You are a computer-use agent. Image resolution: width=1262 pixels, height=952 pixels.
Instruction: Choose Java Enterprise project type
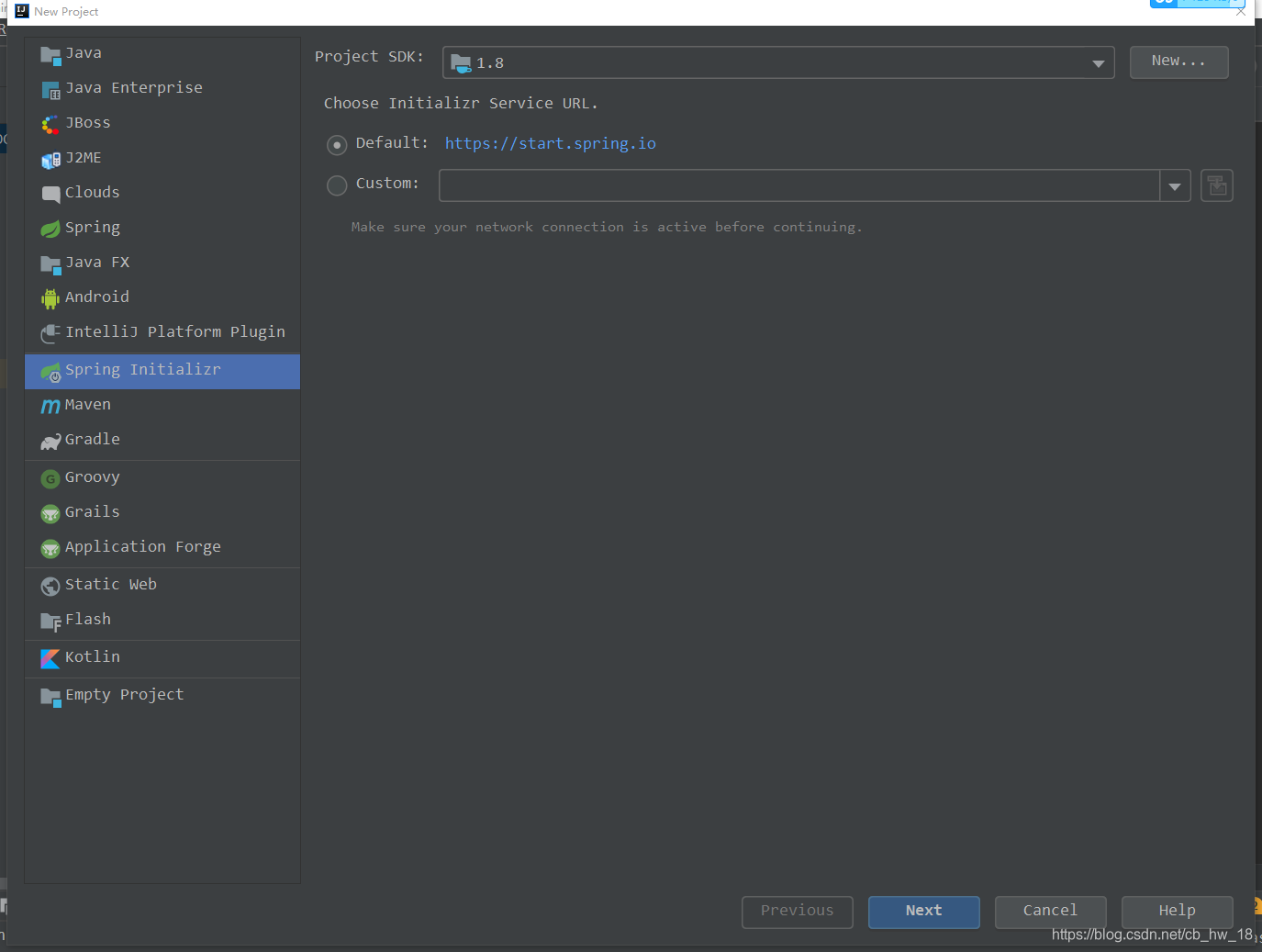point(162,88)
